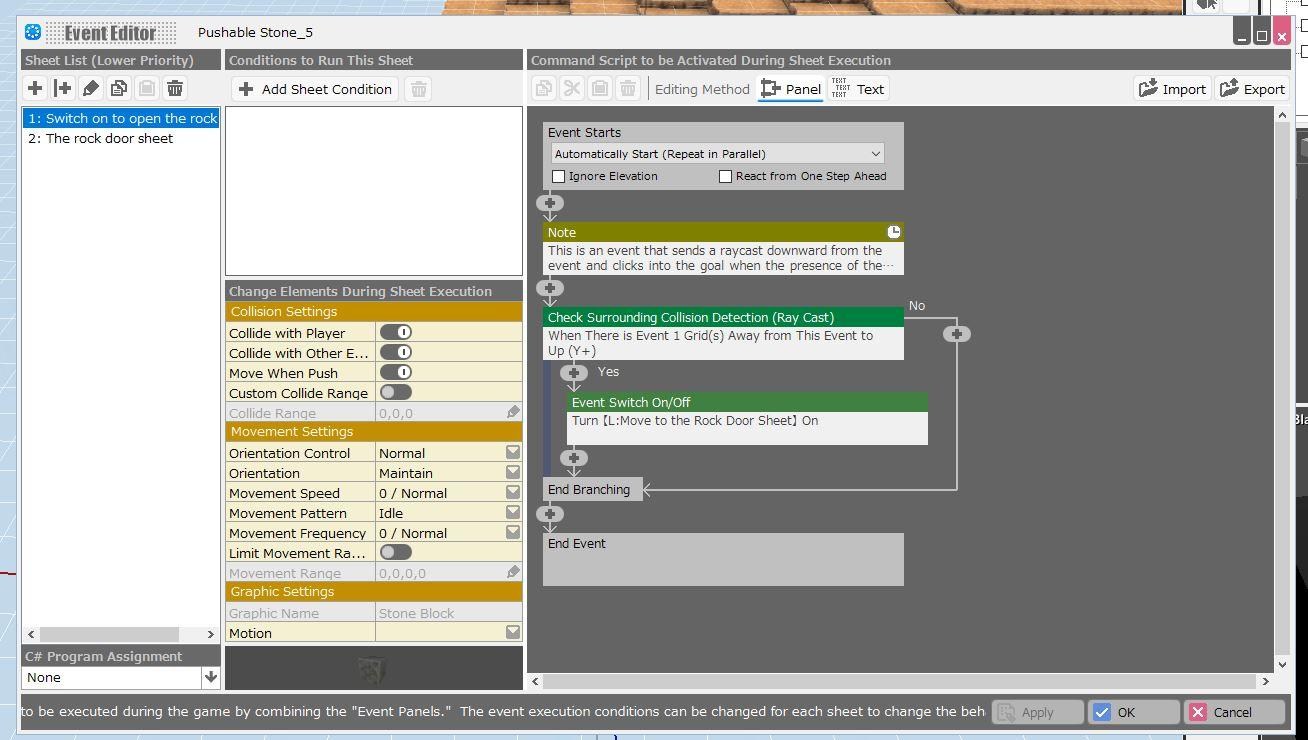This screenshot has width=1308, height=740.
Task: Switch editing method to Text
Action: click(858, 89)
